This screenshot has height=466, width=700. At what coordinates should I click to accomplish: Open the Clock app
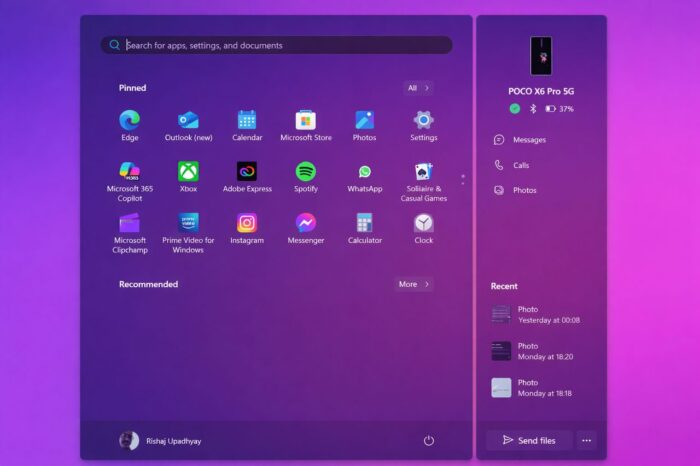(x=424, y=229)
